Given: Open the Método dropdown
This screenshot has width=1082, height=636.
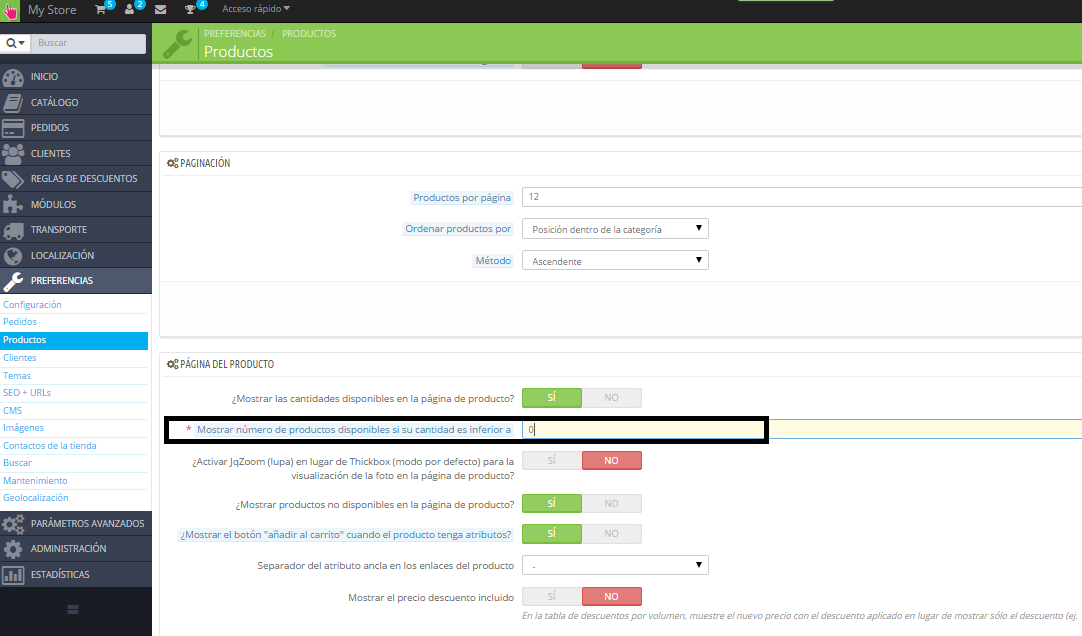Looking at the screenshot, I should pyautogui.click(x=615, y=261).
